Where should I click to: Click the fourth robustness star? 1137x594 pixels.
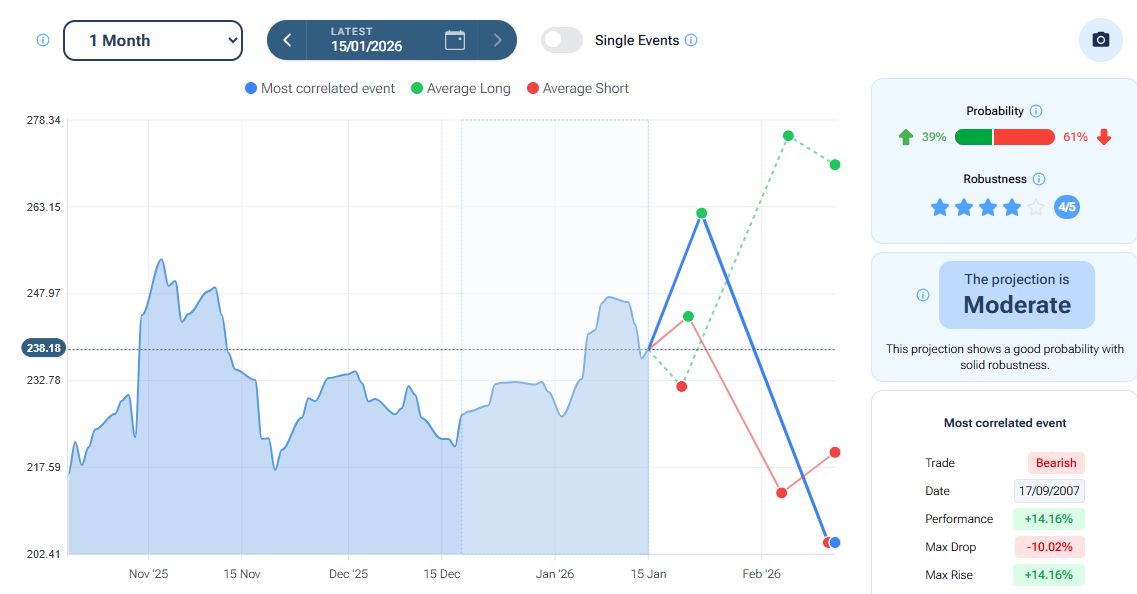(x=1012, y=208)
